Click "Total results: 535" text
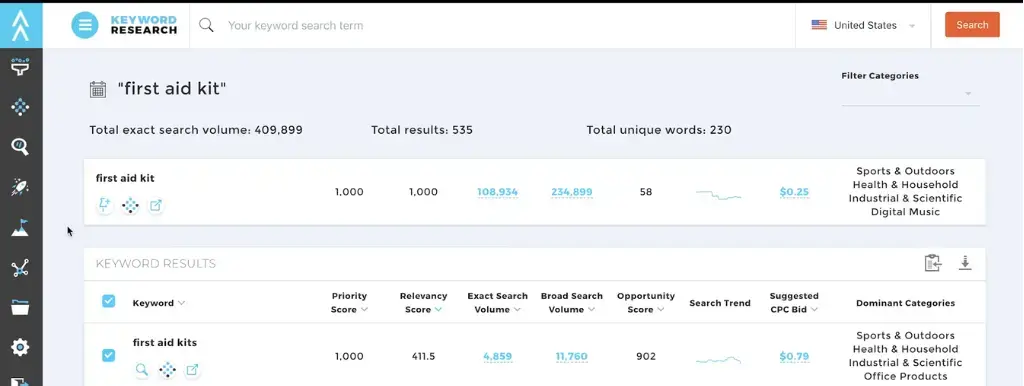This screenshot has height=386, width=1024. 422,130
